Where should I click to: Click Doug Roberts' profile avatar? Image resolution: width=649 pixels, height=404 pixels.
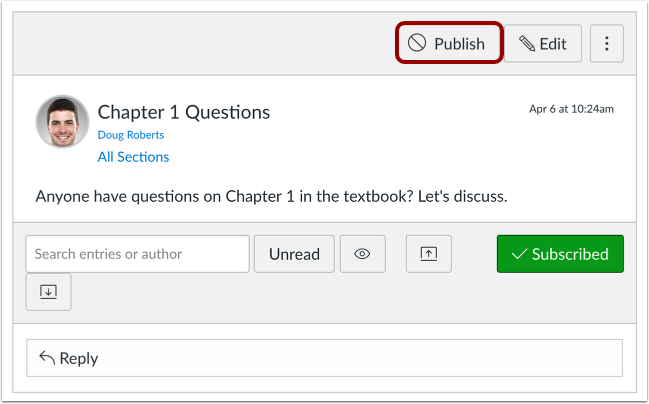(x=62, y=122)
